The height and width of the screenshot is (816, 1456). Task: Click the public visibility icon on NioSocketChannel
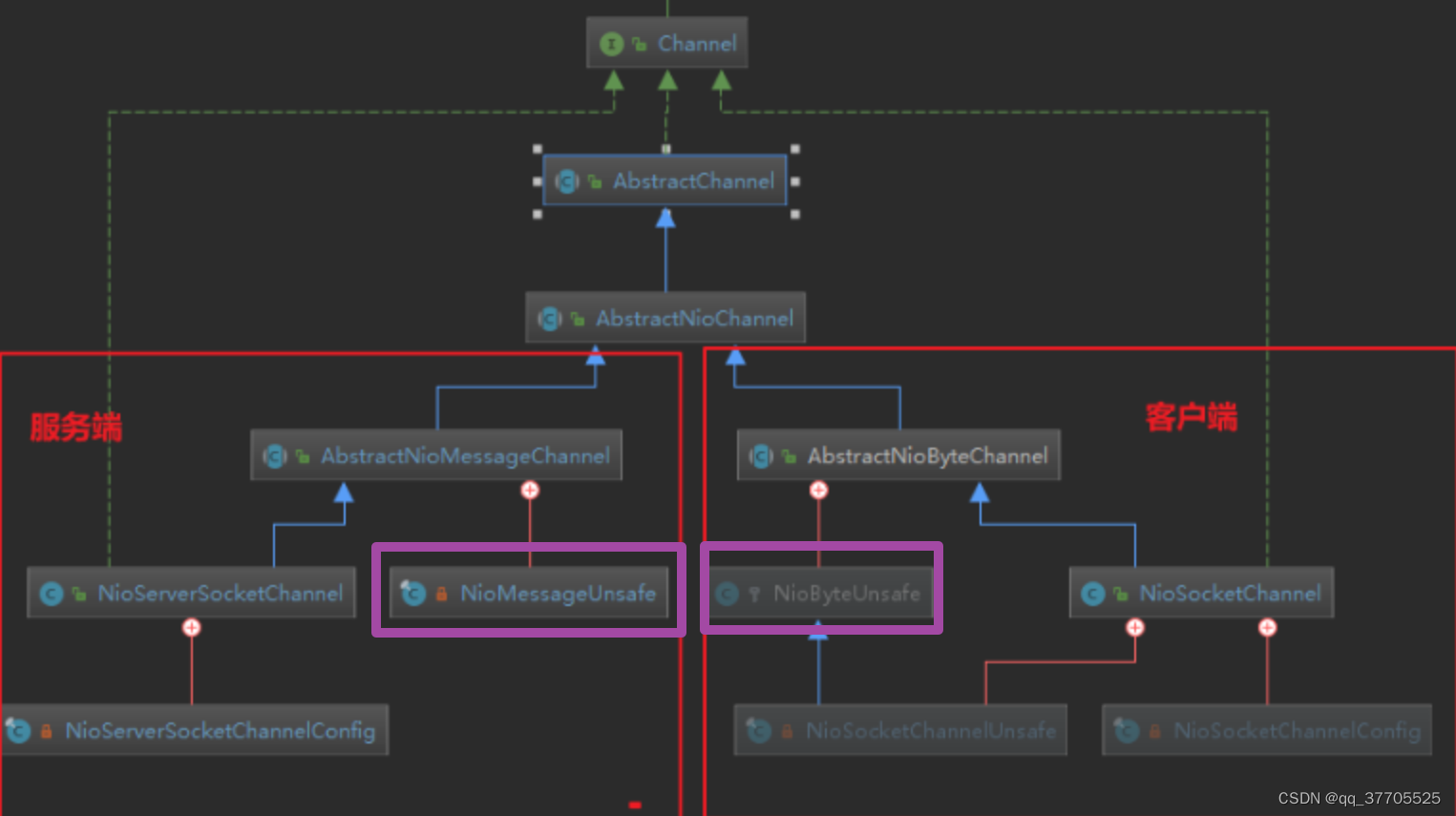coord(1121,594)
